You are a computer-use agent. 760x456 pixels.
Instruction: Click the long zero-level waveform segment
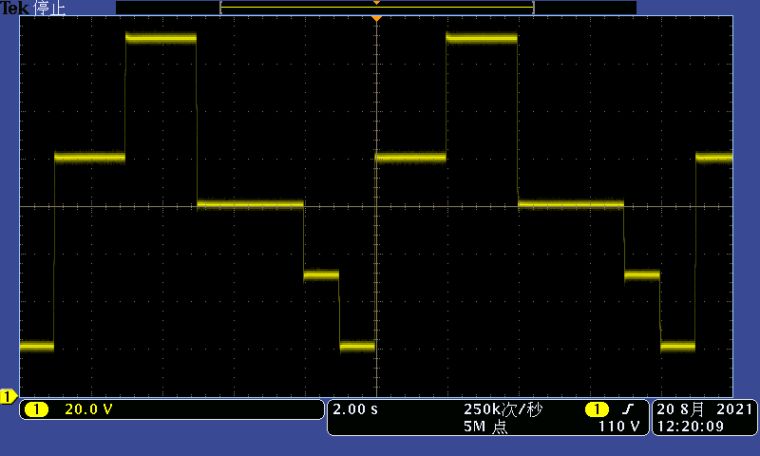click(250, 204)
